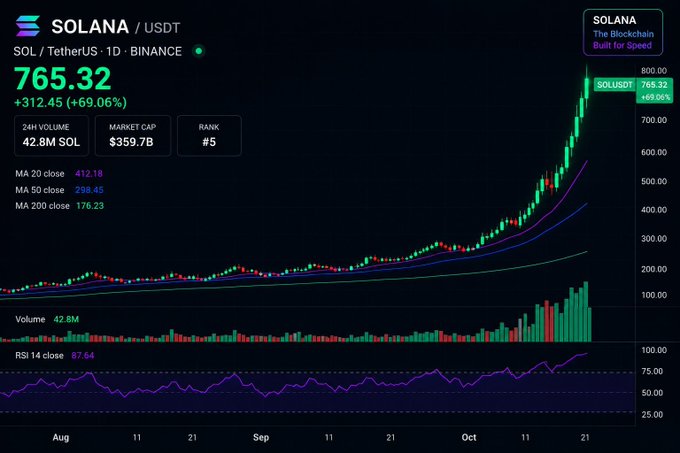Click the RSI 50.00 axis label
This screenshot has width=680, height=453.
(652, 393)
